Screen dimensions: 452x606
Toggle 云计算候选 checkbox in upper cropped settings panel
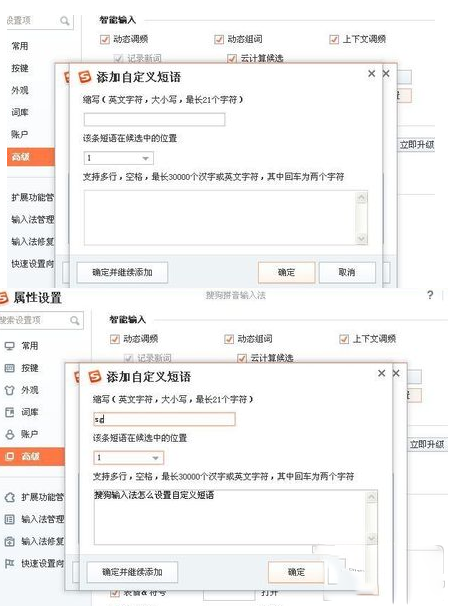coord(232,58)
